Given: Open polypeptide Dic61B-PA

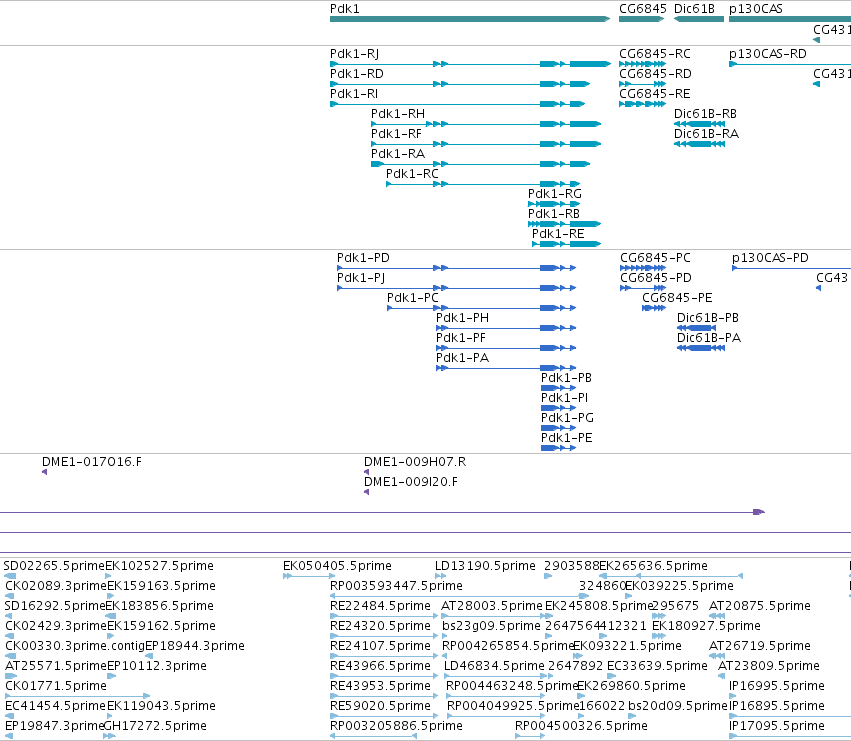Looking at the screenshot, I should click(x=709, y=338).
